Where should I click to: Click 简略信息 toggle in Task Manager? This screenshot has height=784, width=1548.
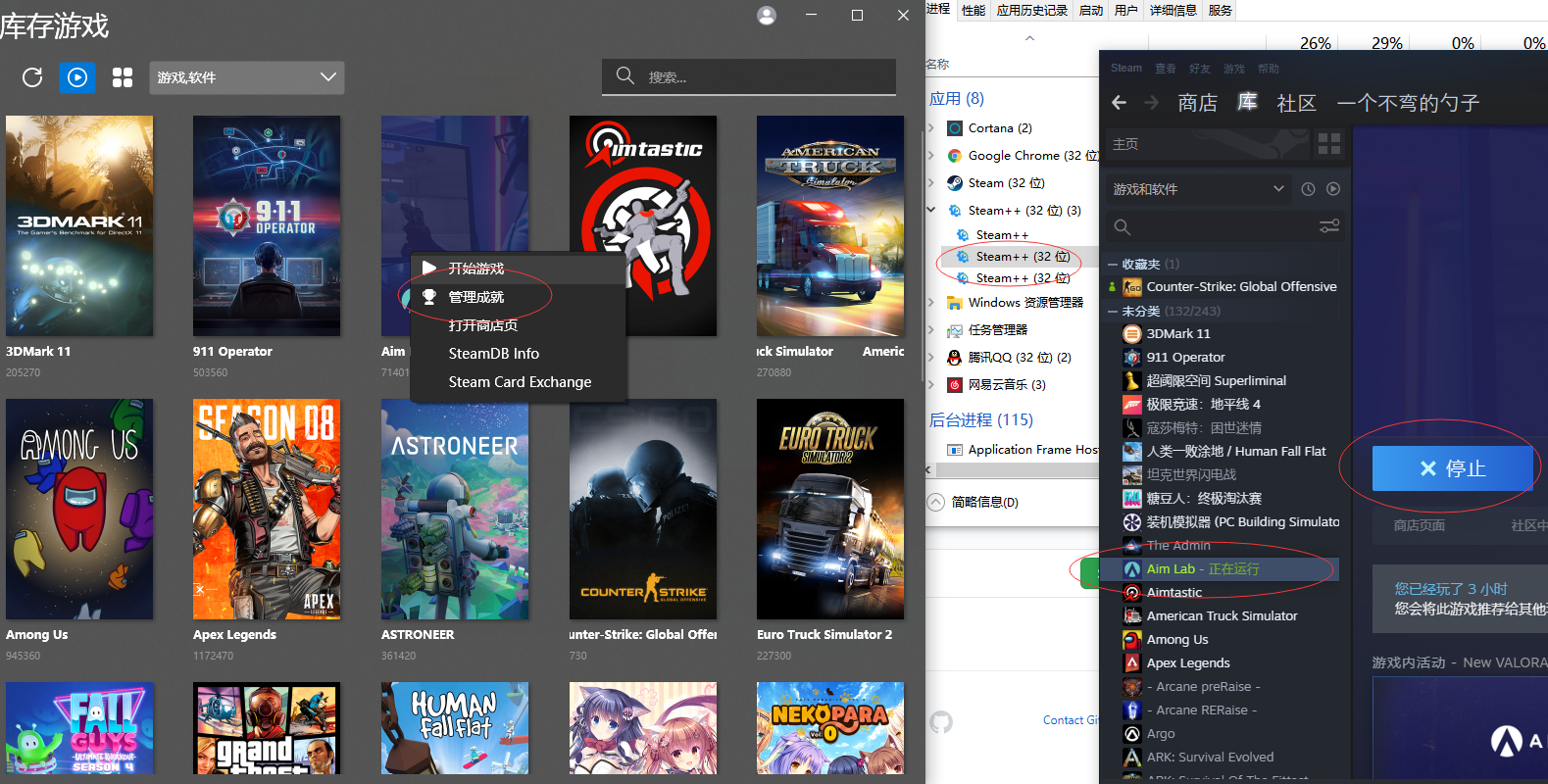click(x=974, y=502)
